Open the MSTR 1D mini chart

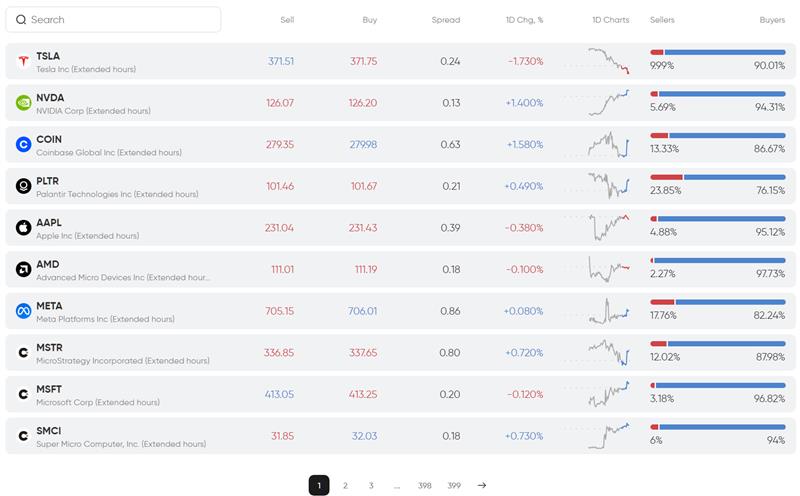(609, 352)
